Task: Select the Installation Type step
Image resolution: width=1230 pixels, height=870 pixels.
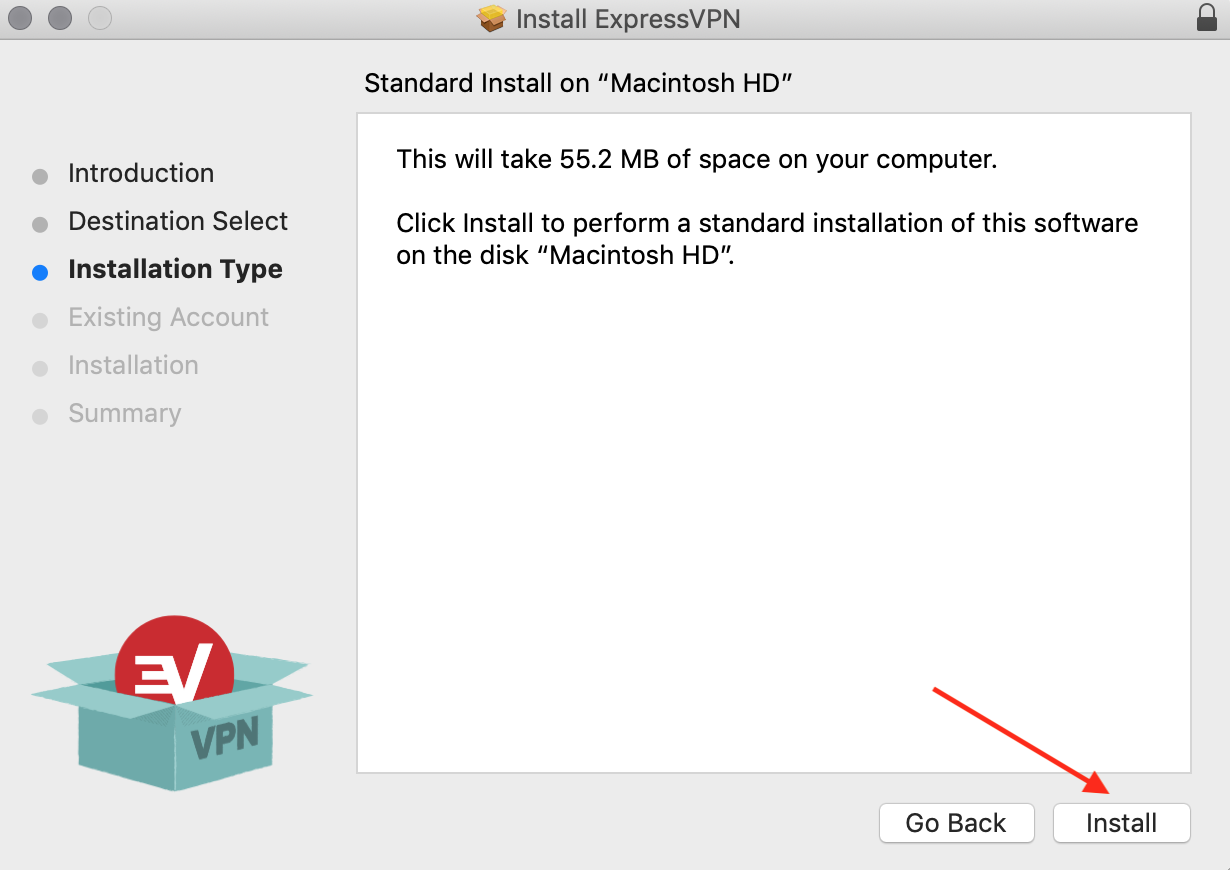Action: (x=175, y=269)
